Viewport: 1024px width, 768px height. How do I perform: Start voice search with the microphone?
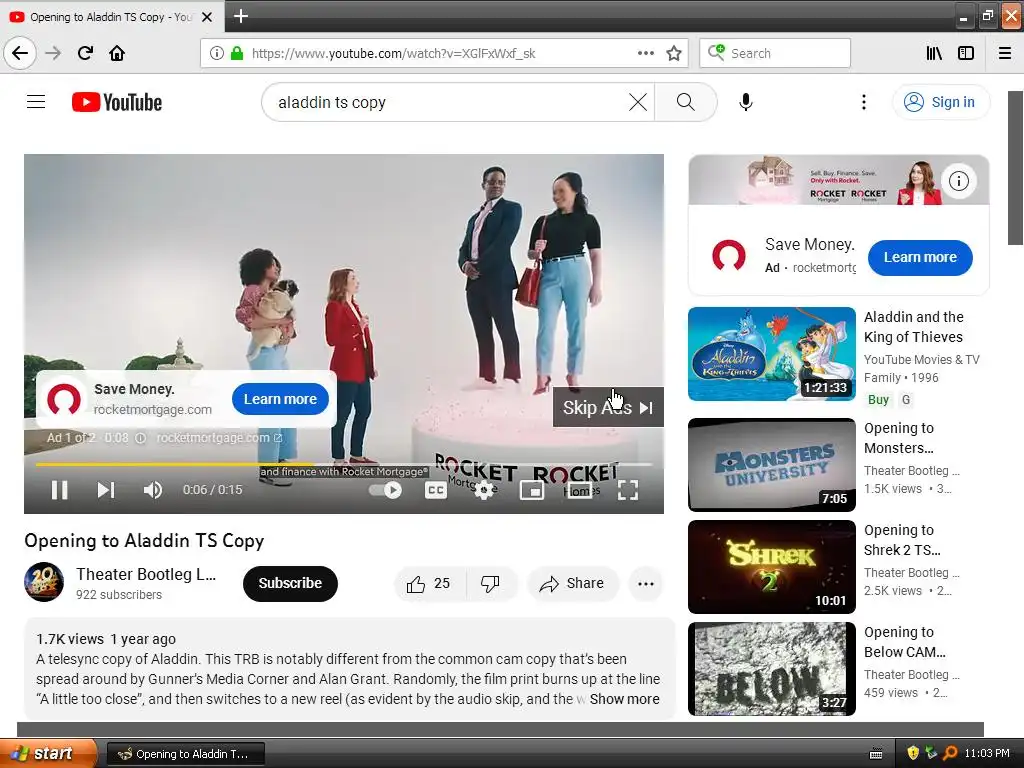point(746,102)
